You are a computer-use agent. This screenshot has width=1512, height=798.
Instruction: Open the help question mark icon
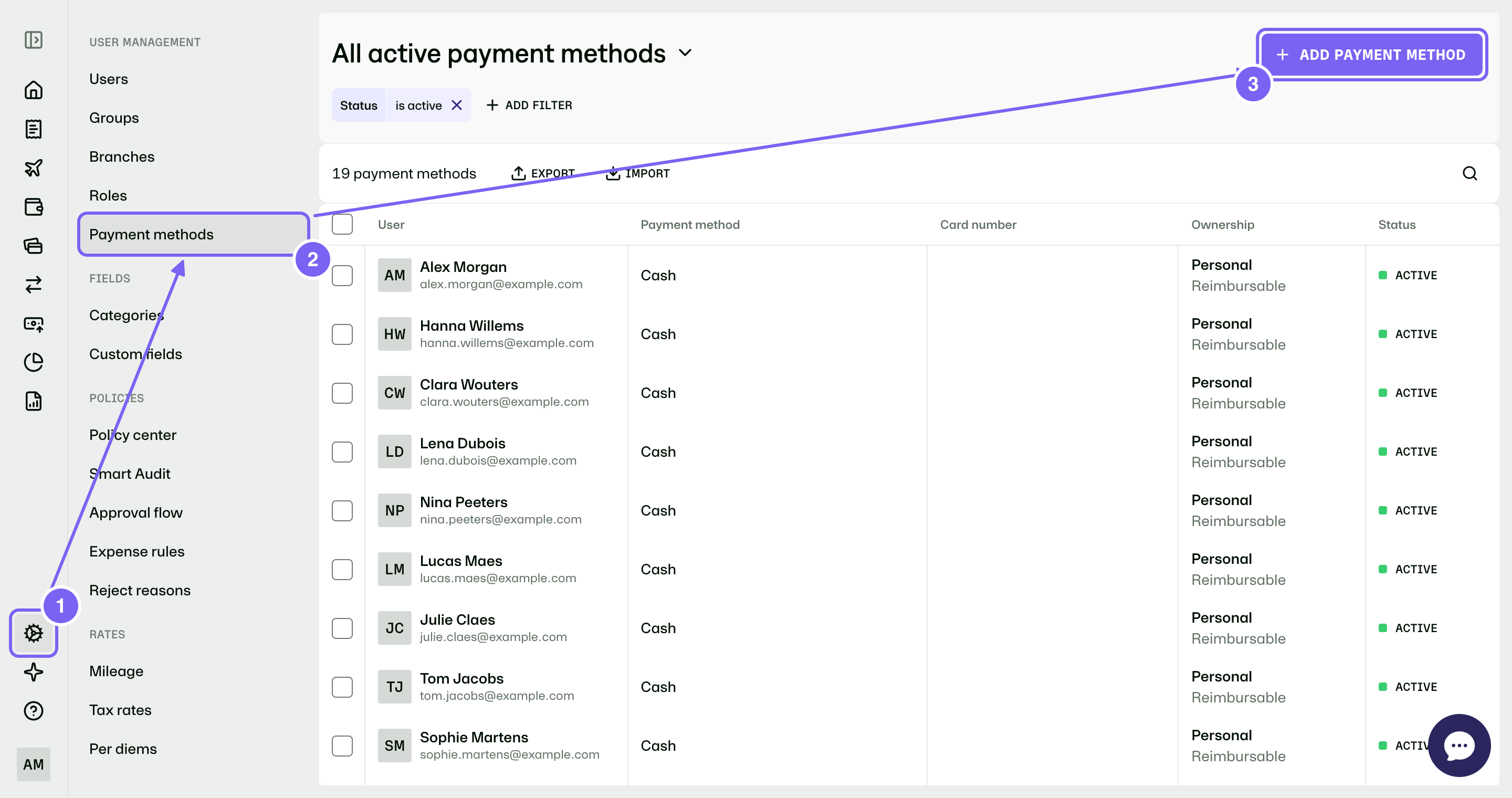34,710
